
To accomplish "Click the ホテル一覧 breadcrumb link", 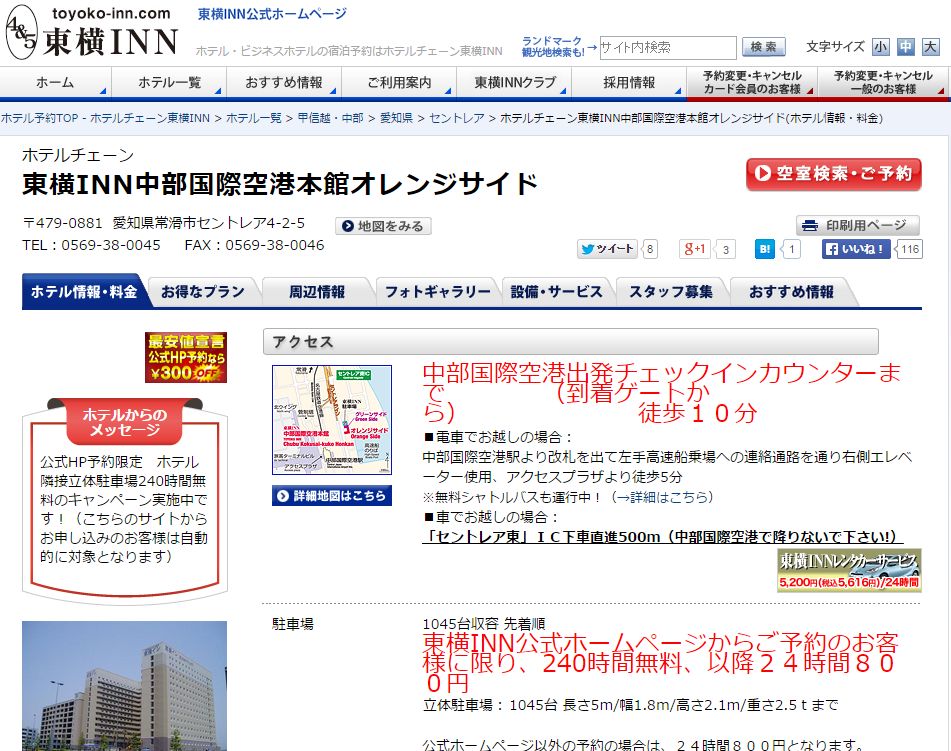I will tap(254, 118).
